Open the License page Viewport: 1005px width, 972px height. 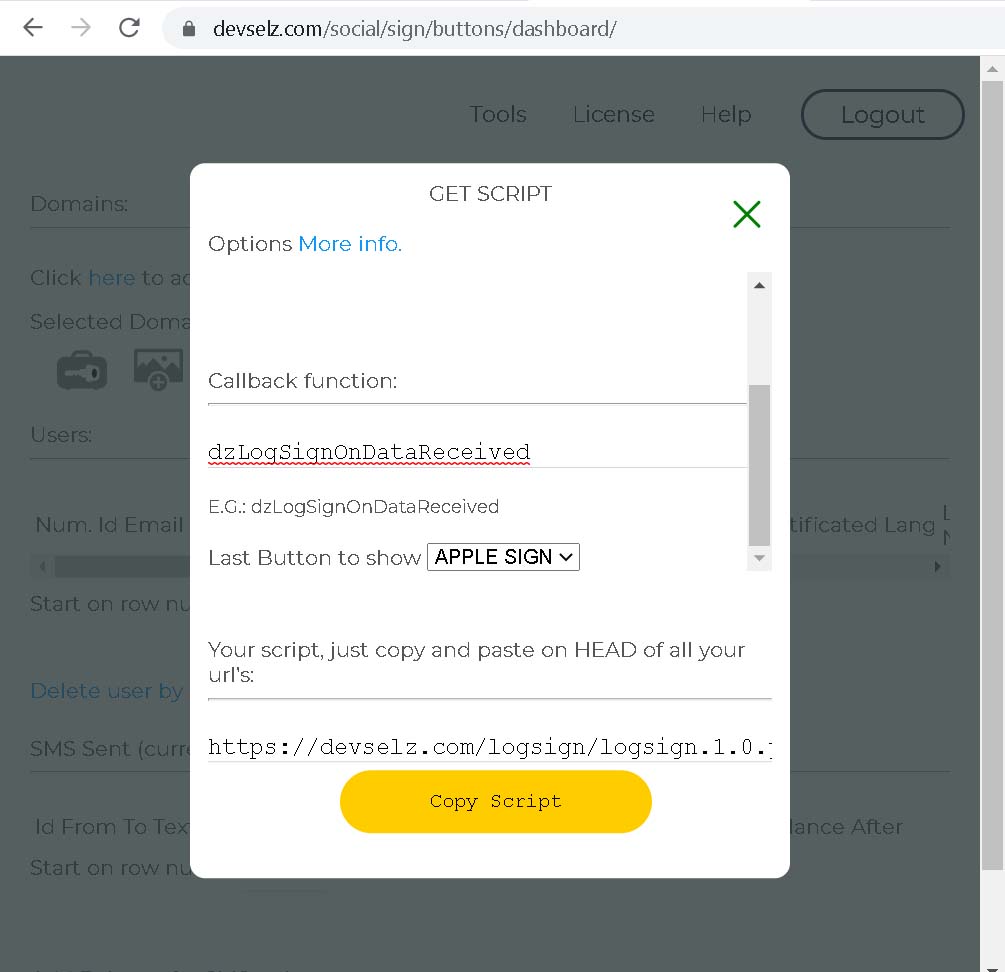613,115
